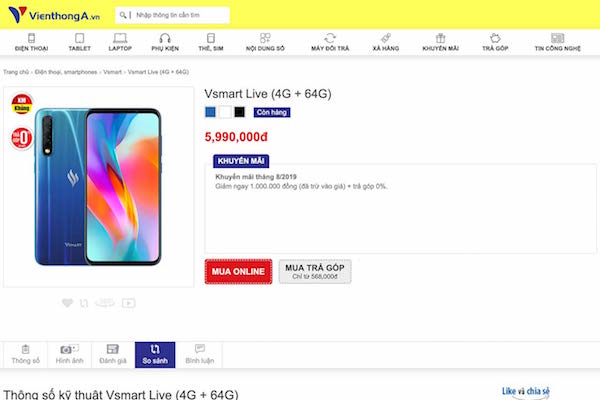Switch to the Thông số tab
This screenshot has width=600, height=400.
(x=25, y=354)
